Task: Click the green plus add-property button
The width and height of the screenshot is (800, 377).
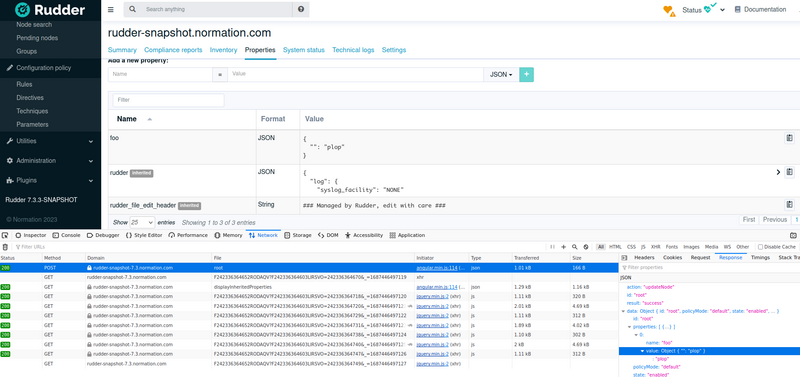Action: tap(527, 74)
